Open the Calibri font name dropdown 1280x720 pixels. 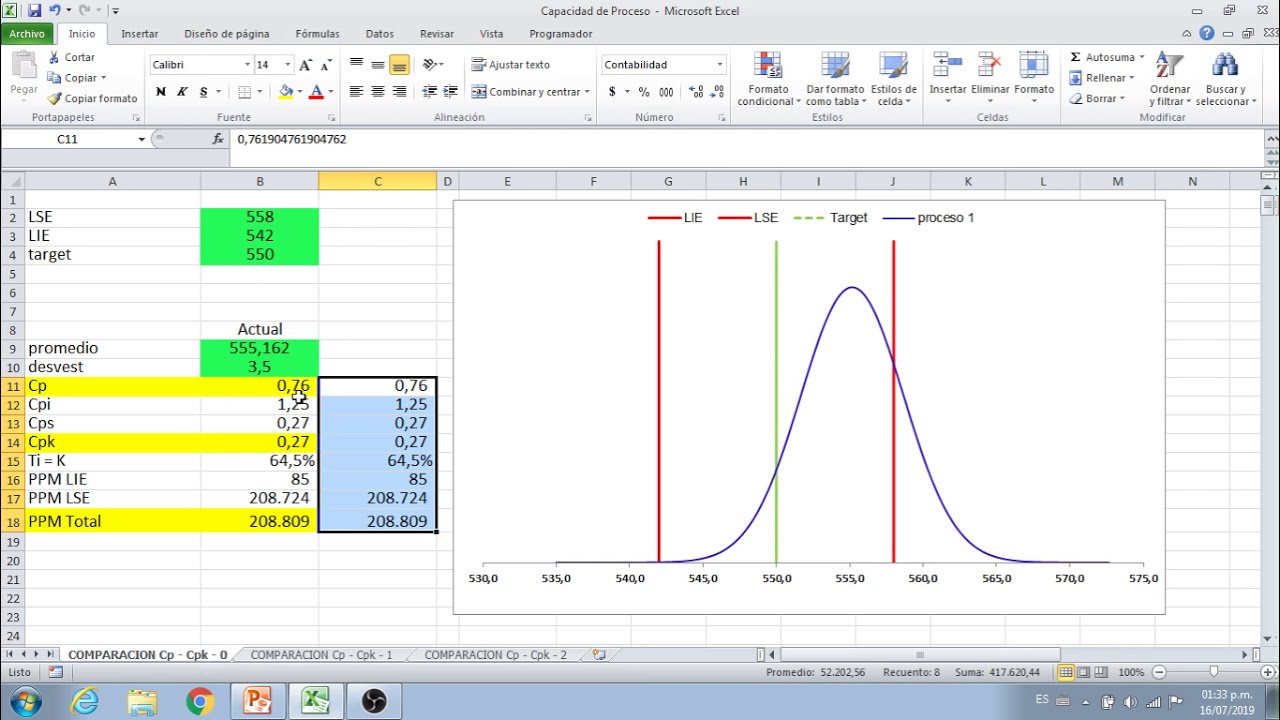(x=247, y=65)
